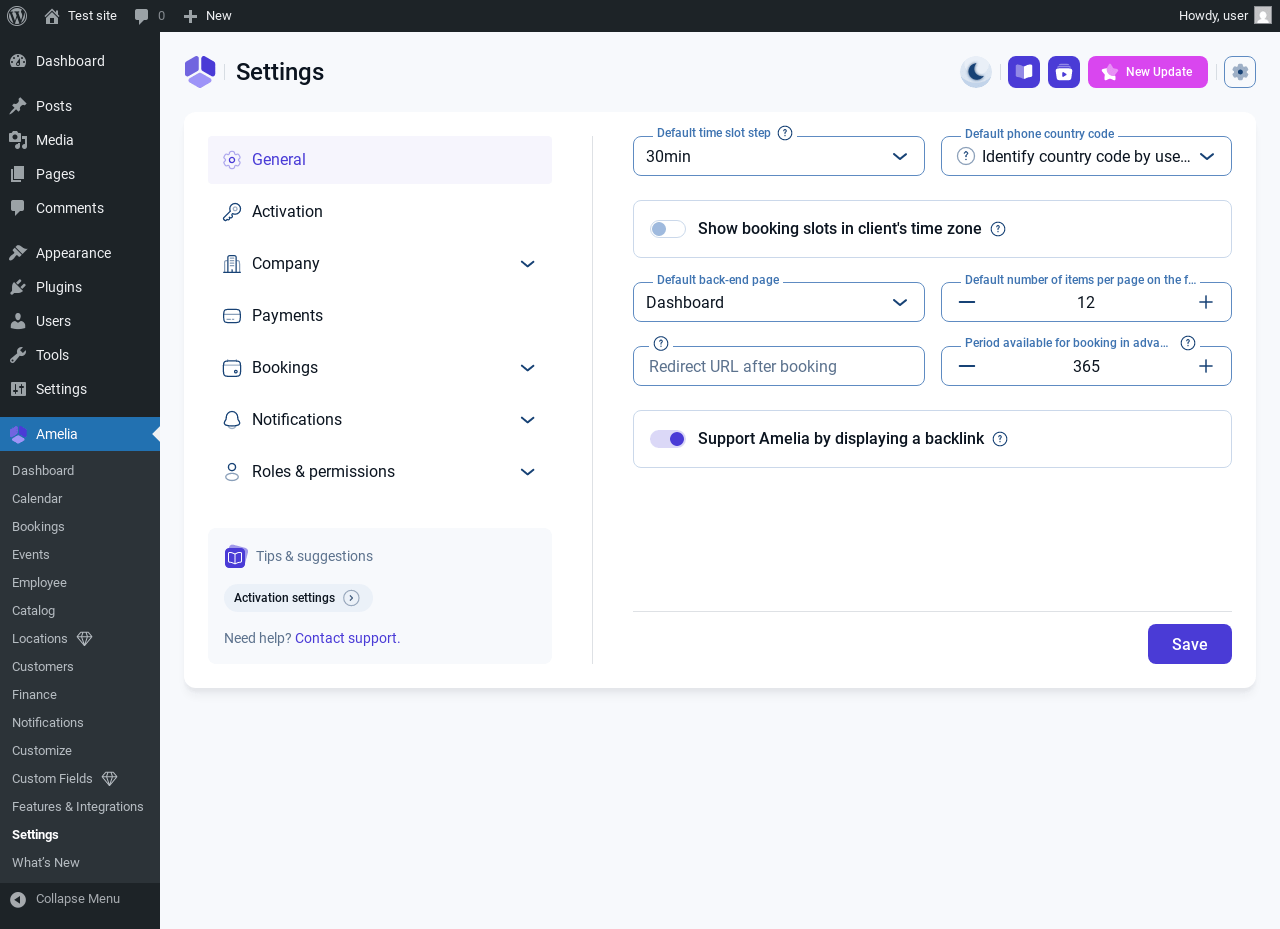Open Calendar in Amelia sidebar menu
1280x929 pixels.
click(x=37, y=499)
